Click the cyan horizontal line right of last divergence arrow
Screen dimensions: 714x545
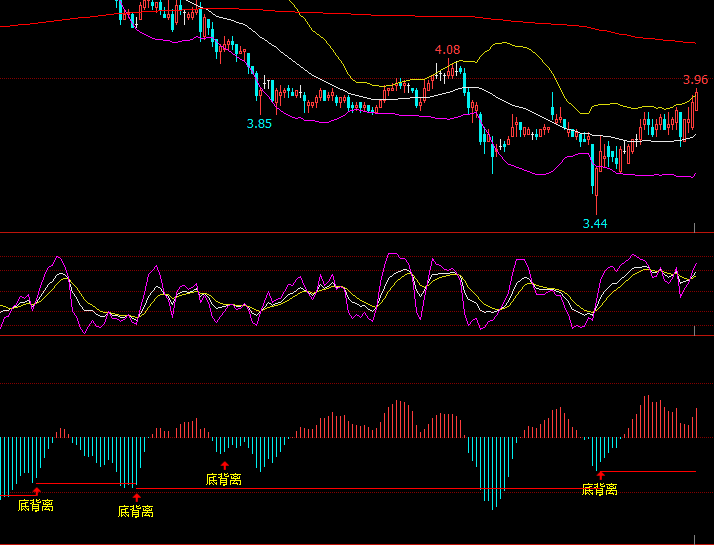pos(650,471)
